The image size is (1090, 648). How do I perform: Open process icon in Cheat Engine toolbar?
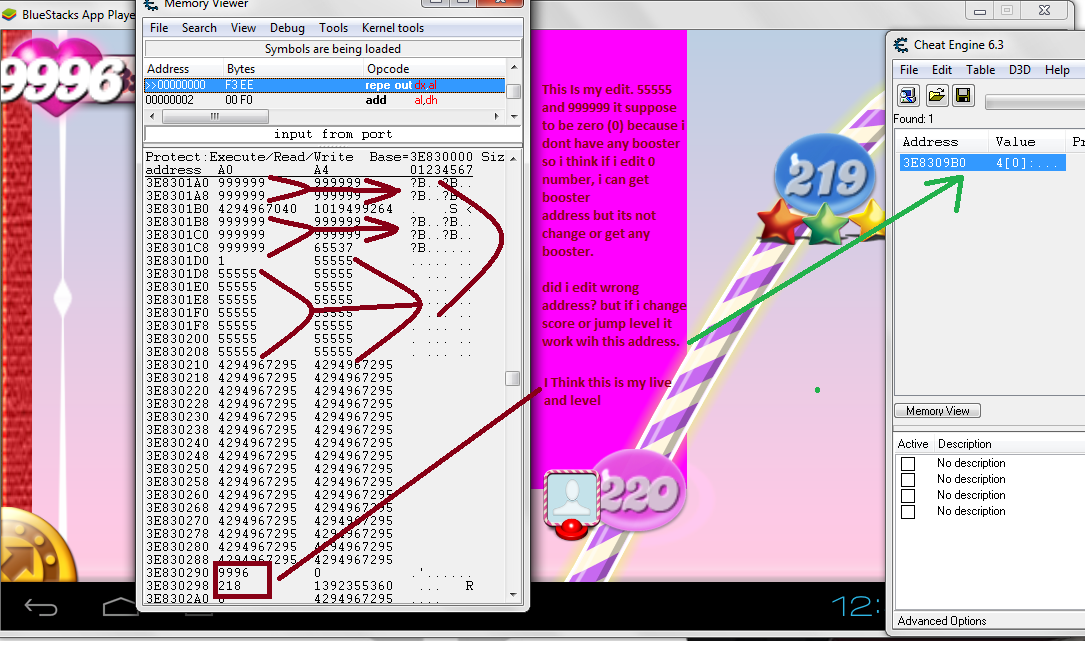click(908, 95)
